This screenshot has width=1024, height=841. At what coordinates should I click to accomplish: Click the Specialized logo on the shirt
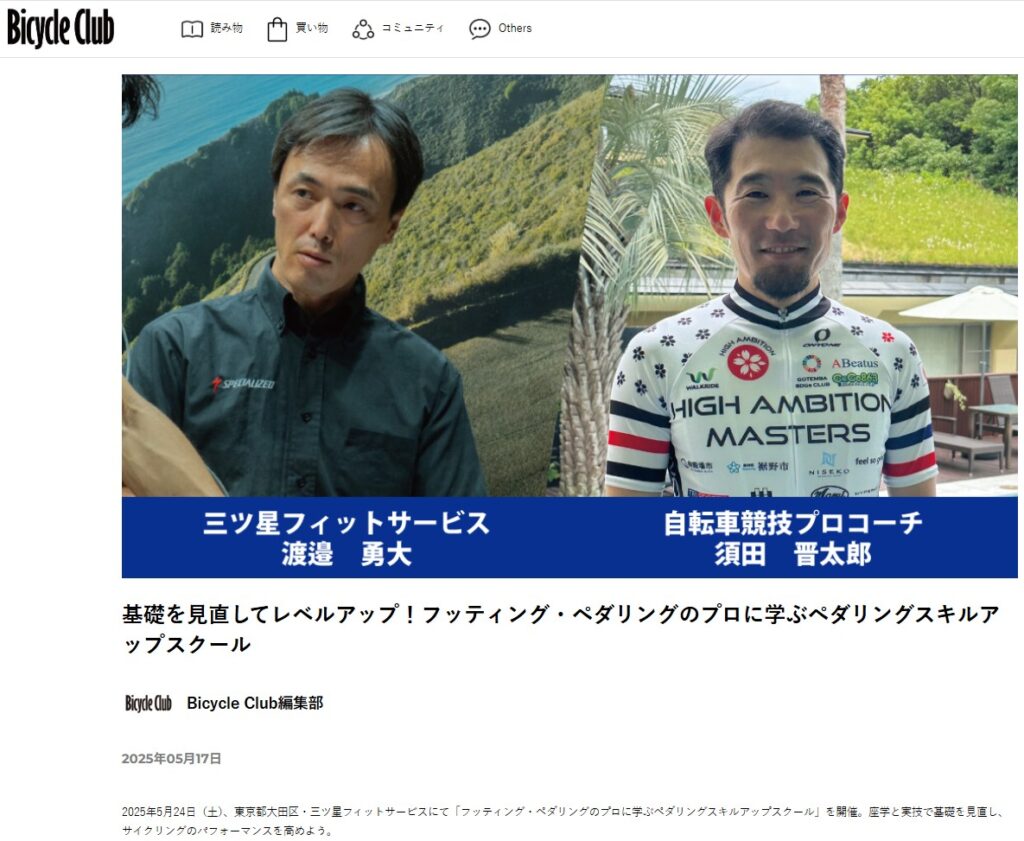click(244, 383)
